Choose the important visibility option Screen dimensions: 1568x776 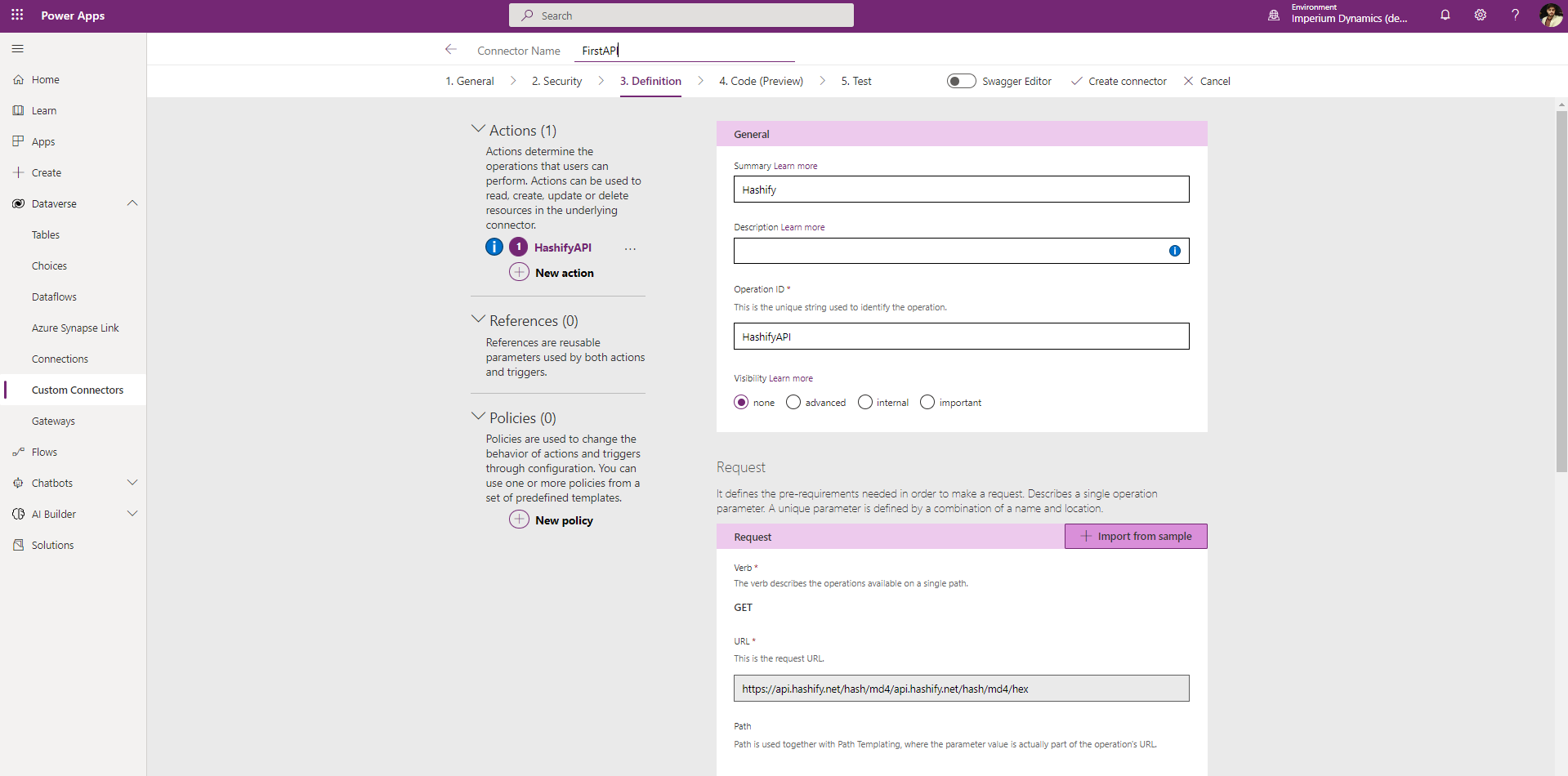pyautogui.click(x=927, y=402)
